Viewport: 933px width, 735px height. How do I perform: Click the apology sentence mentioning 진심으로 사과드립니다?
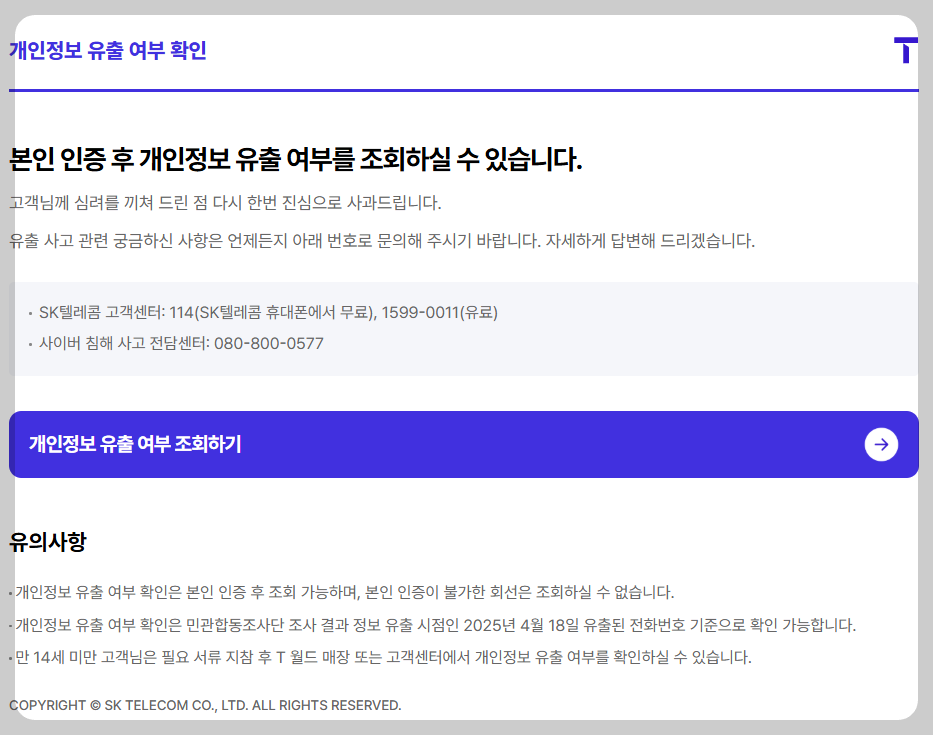[x=225, y=203]
